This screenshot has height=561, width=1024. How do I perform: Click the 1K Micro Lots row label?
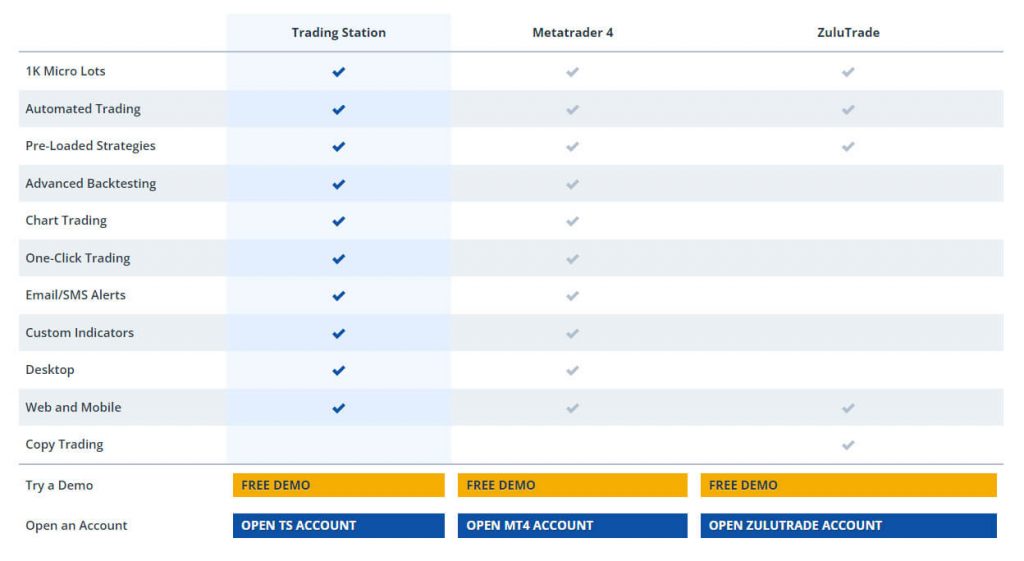point(65,71)
